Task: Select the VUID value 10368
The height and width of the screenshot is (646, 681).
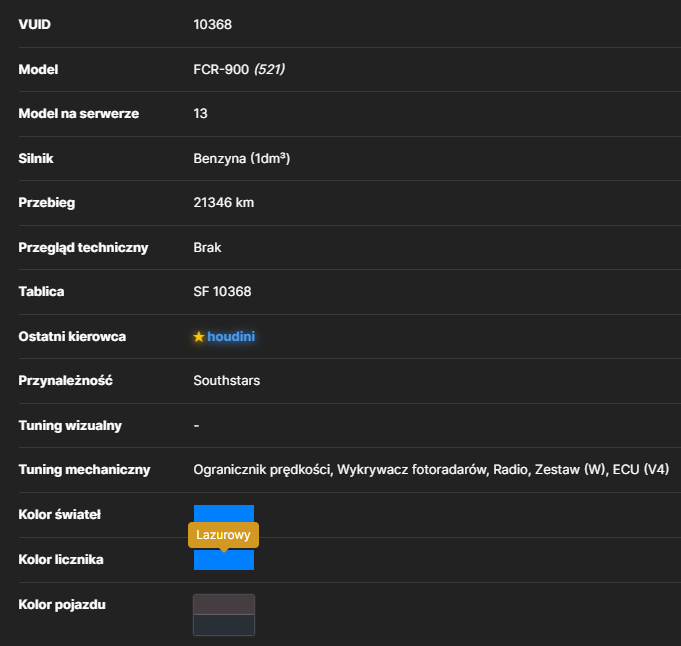Action: [x=212, y=24]
